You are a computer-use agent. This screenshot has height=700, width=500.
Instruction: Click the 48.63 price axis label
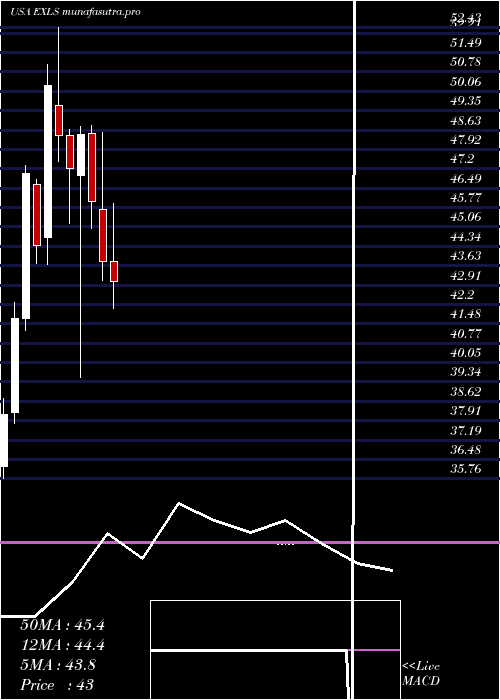coord(465,121)
